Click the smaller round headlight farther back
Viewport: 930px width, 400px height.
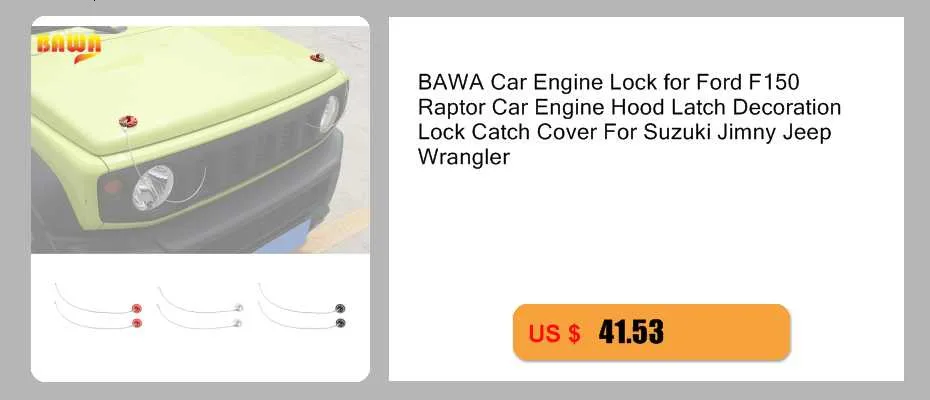coord(329,113)
